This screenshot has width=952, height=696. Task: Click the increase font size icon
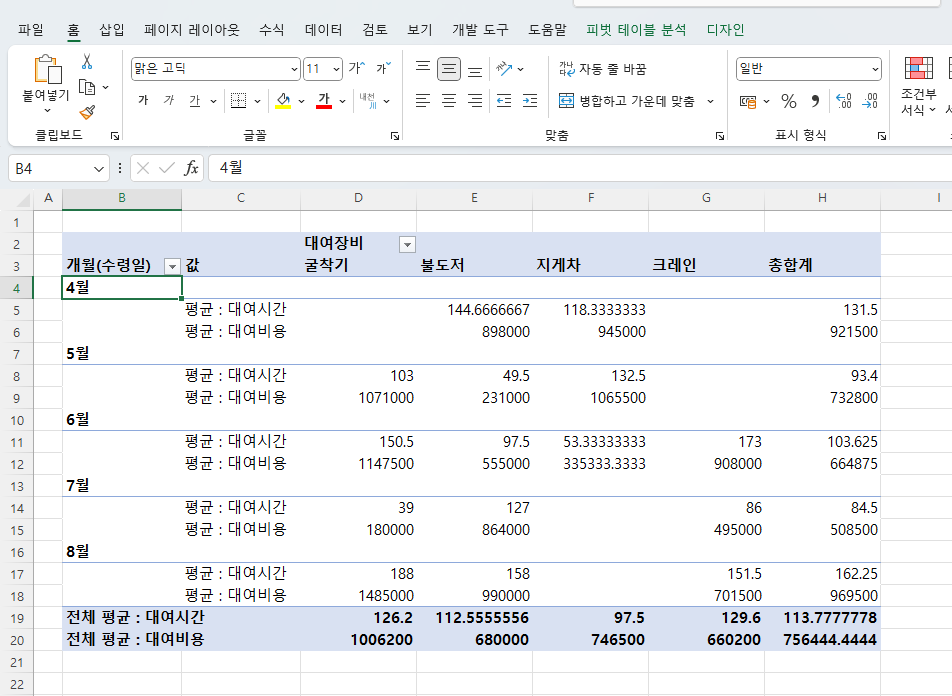coord(356,69)
